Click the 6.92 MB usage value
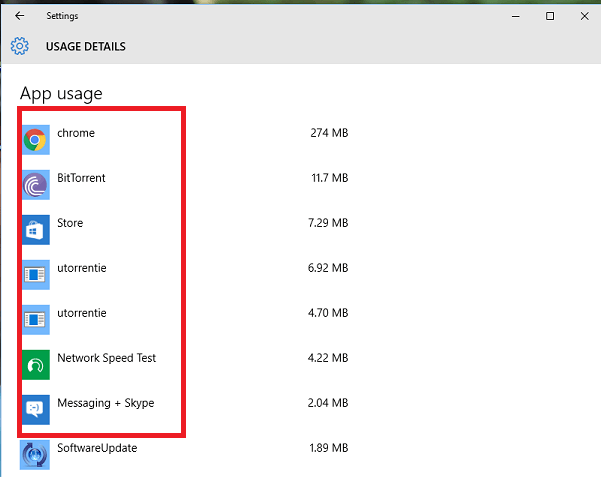Viewport: 601px width, 477px height. [328, 268]
